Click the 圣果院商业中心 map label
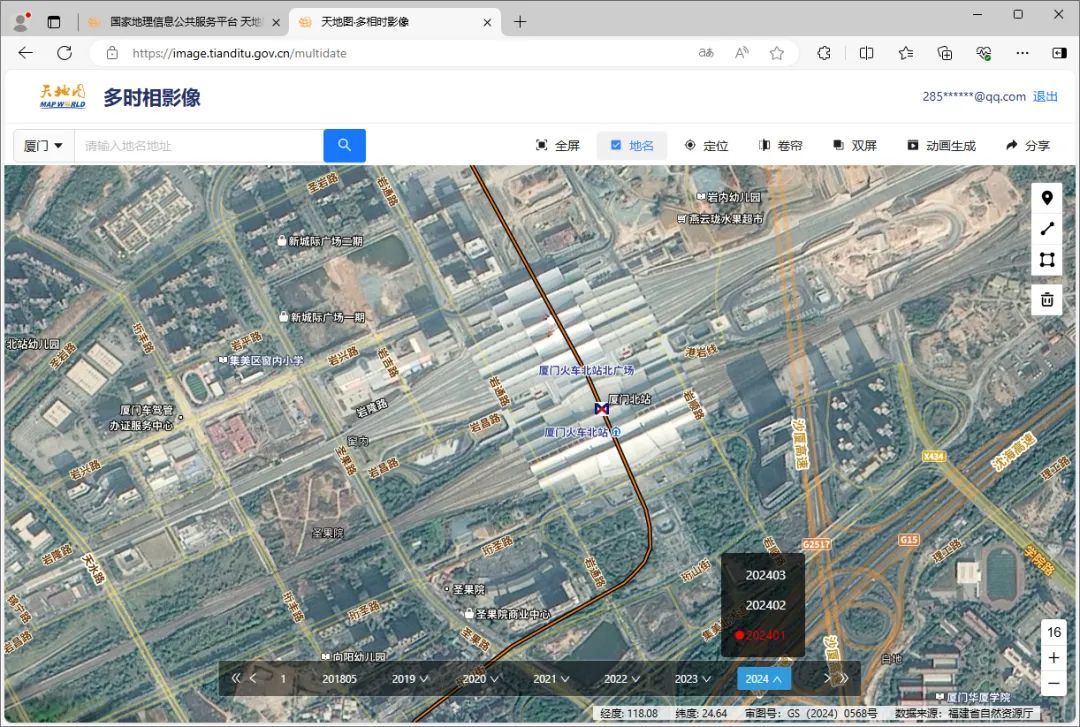The image size is (1080, 727). (513, 614)
